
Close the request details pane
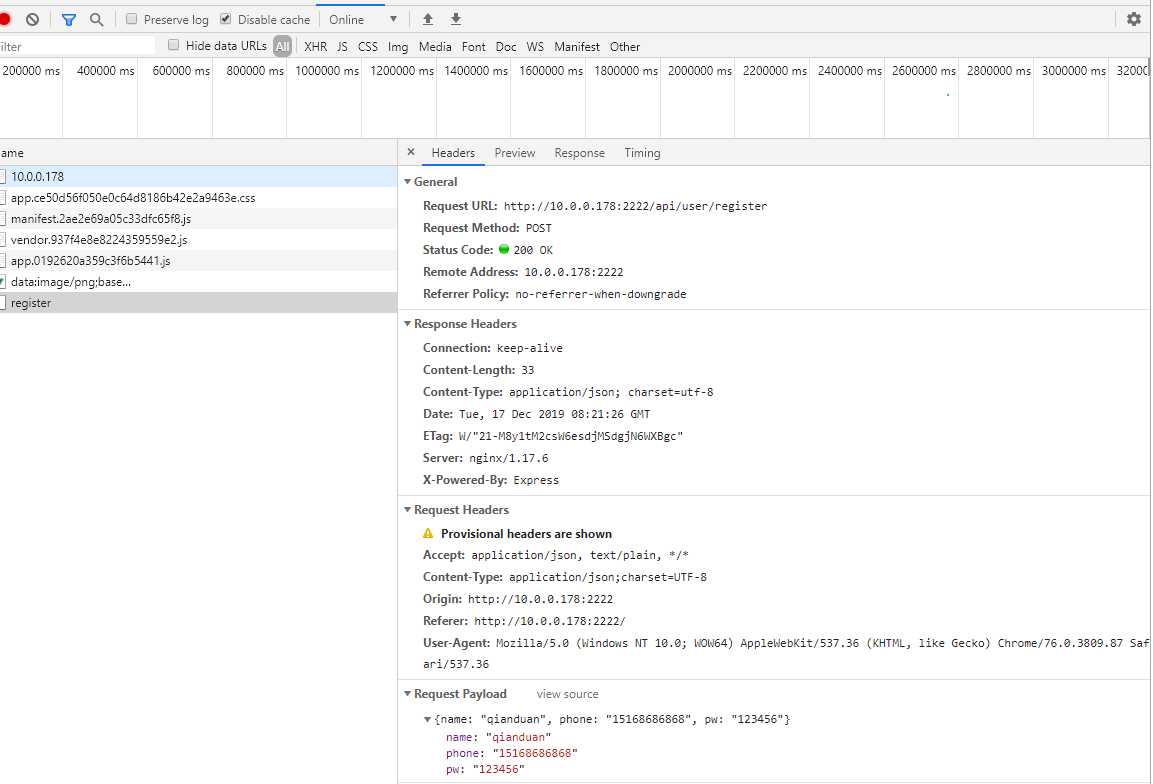tap(411, 152)
